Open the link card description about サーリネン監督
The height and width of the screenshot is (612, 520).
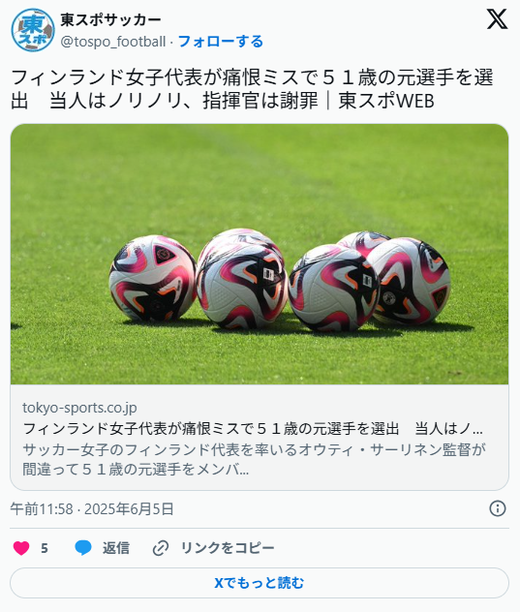click(254, 459)
